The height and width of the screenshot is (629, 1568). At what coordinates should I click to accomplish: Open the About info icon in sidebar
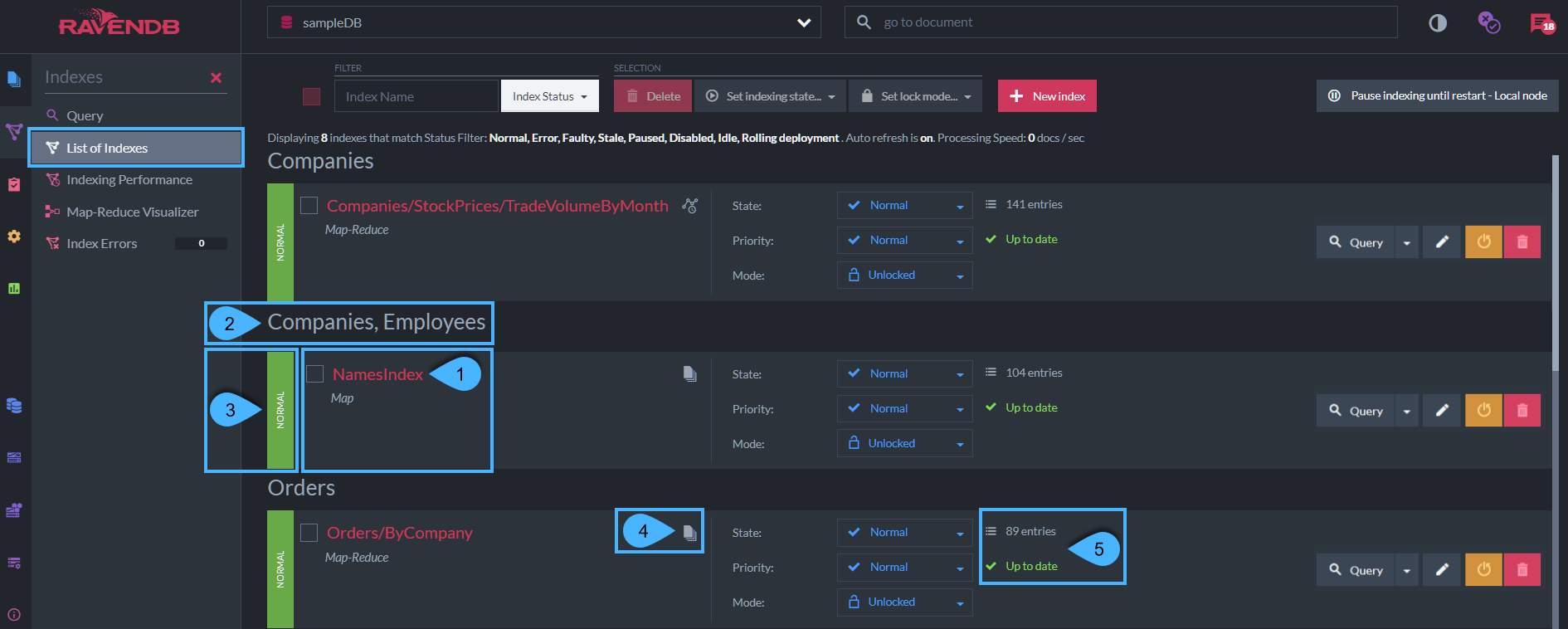coord(14,615)
